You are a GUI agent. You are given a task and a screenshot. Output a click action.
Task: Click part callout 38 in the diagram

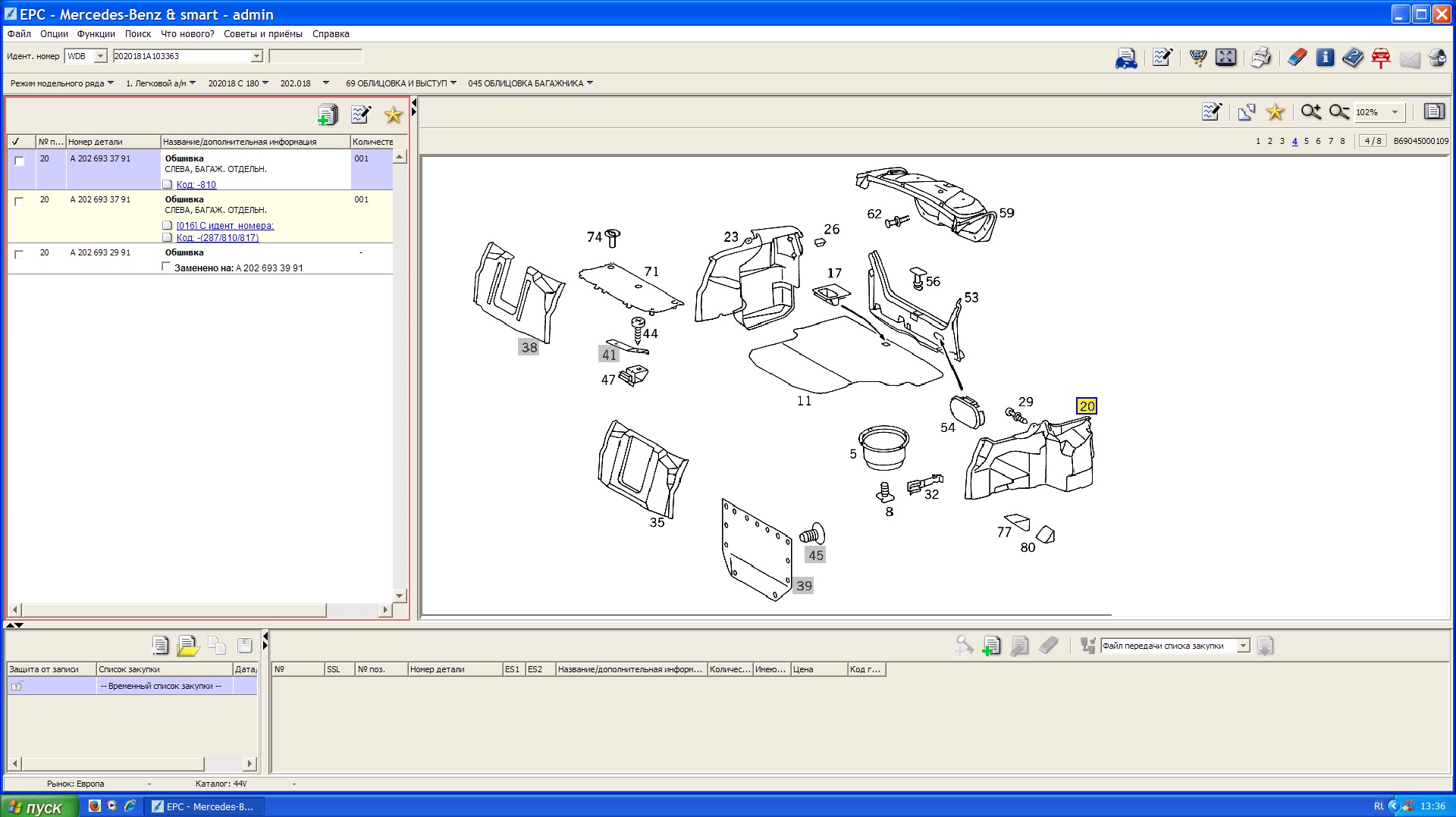529,348
